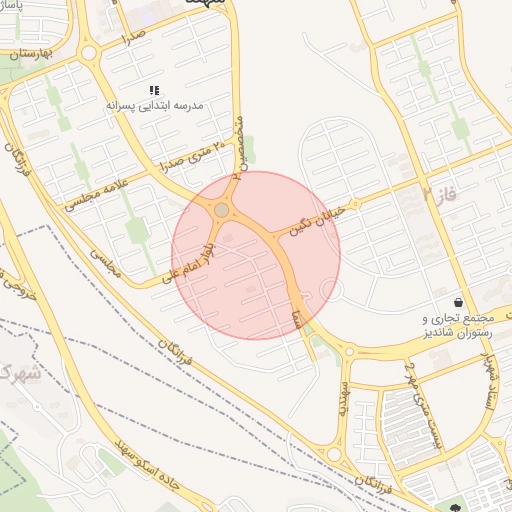This screenshot has width=512, height=512.
Task: Click the white circular plaza east of سما
Action: pyautogui.click(x=331, y=290)
